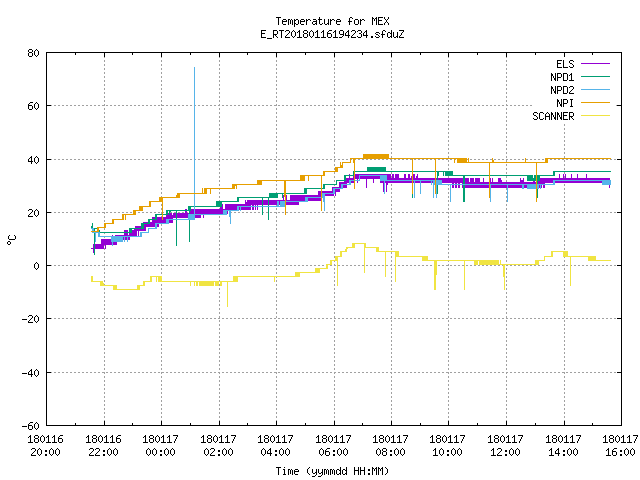Screen dimensions: 640x480
Task: Click the orange NPI legend line sample
Action: 596,103
